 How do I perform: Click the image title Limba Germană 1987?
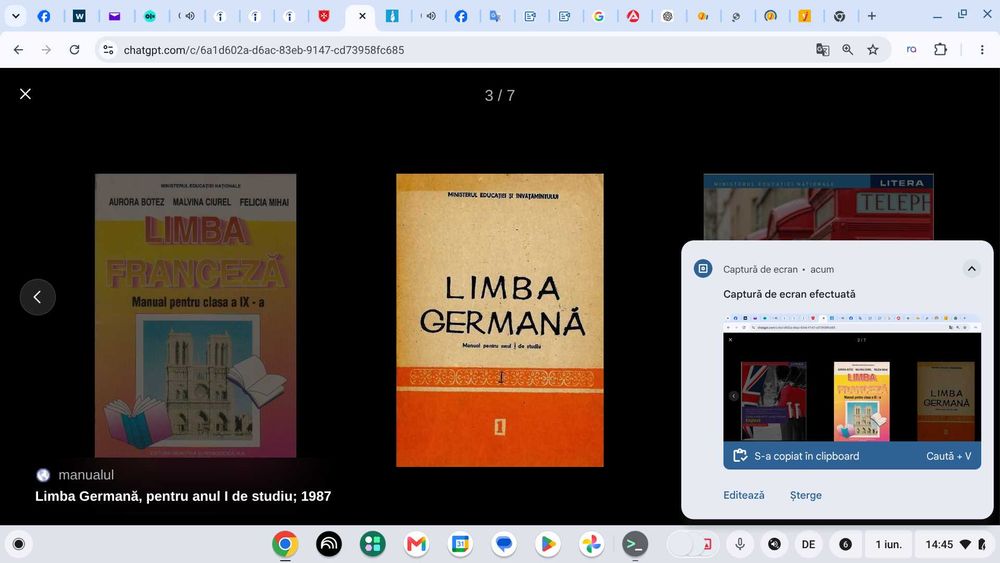tap(183, 496)
